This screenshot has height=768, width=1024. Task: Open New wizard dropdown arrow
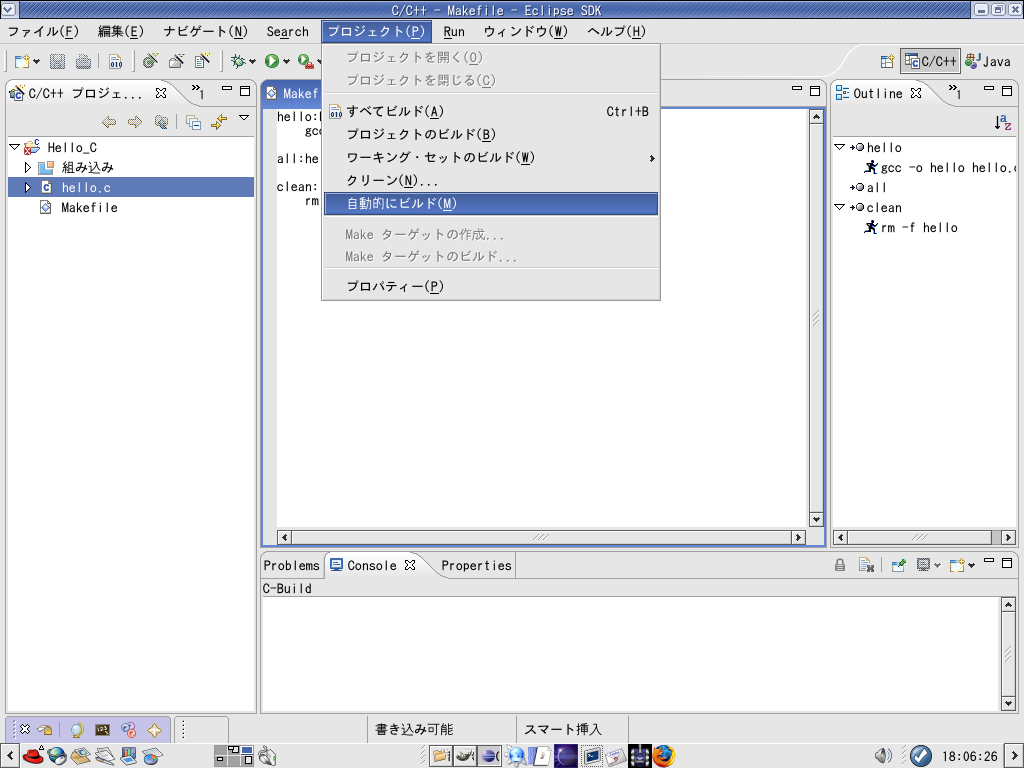click(37, 62)
